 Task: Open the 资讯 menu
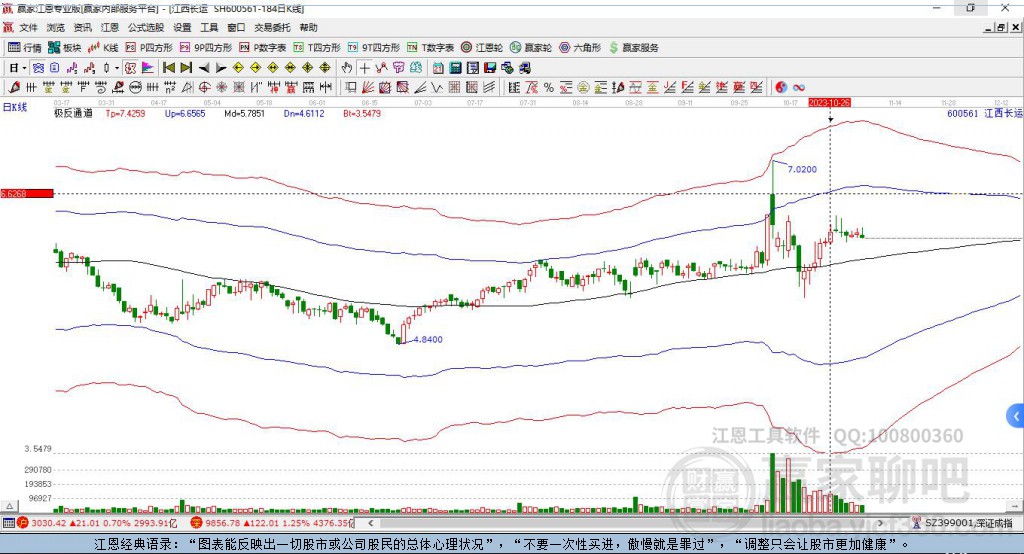tap(82, 27)
